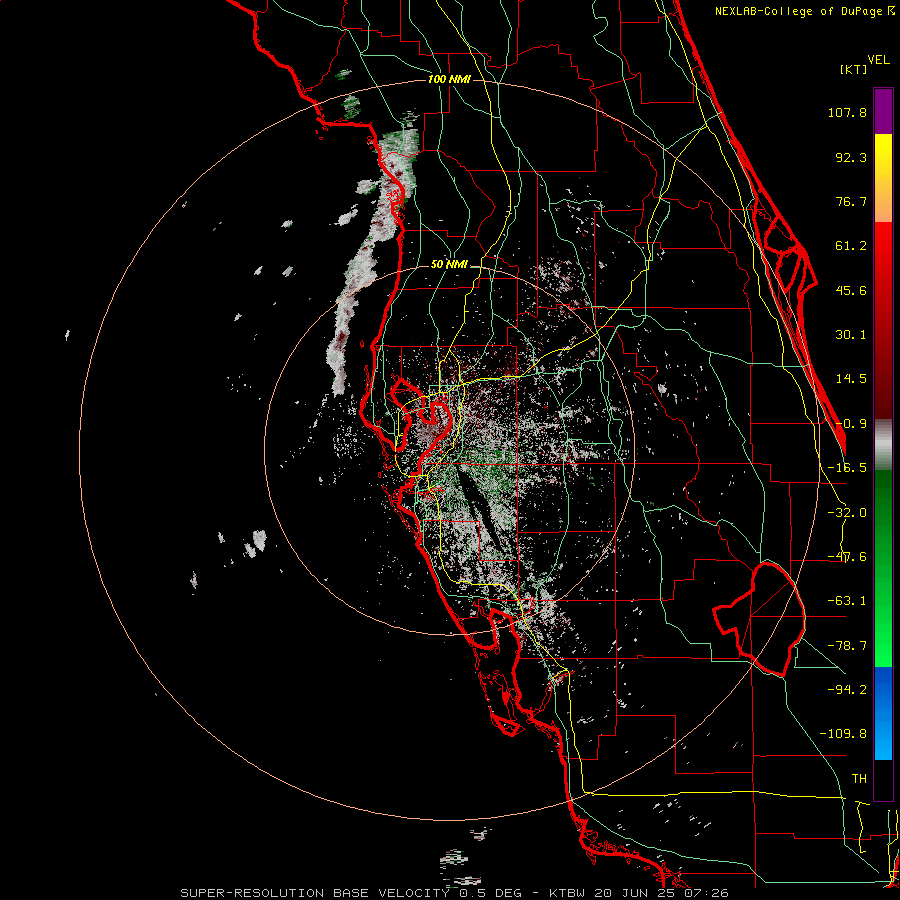Viewport: 900px width, 900px height.
Task: Click the 50 NMI range ring label
Action: tap(449, 265)
